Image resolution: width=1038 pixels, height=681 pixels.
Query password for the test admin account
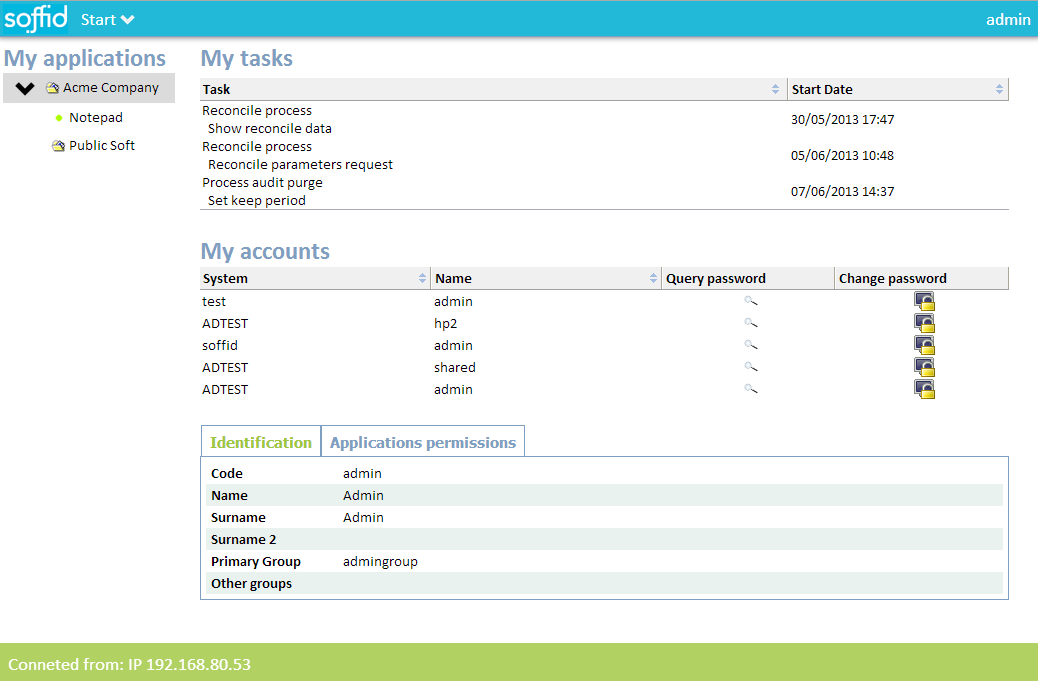751,301
